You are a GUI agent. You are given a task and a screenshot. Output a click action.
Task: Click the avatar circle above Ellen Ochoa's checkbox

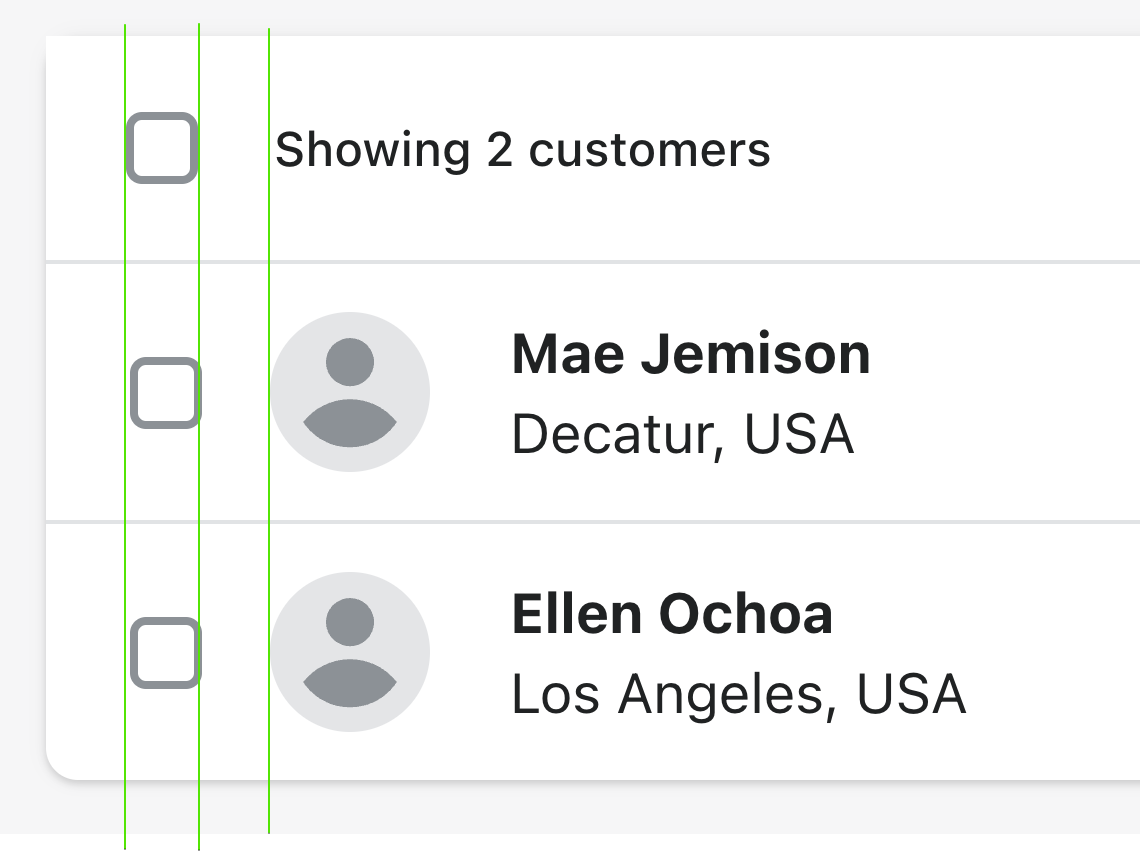pyautogui.click(x=350, y=651)
